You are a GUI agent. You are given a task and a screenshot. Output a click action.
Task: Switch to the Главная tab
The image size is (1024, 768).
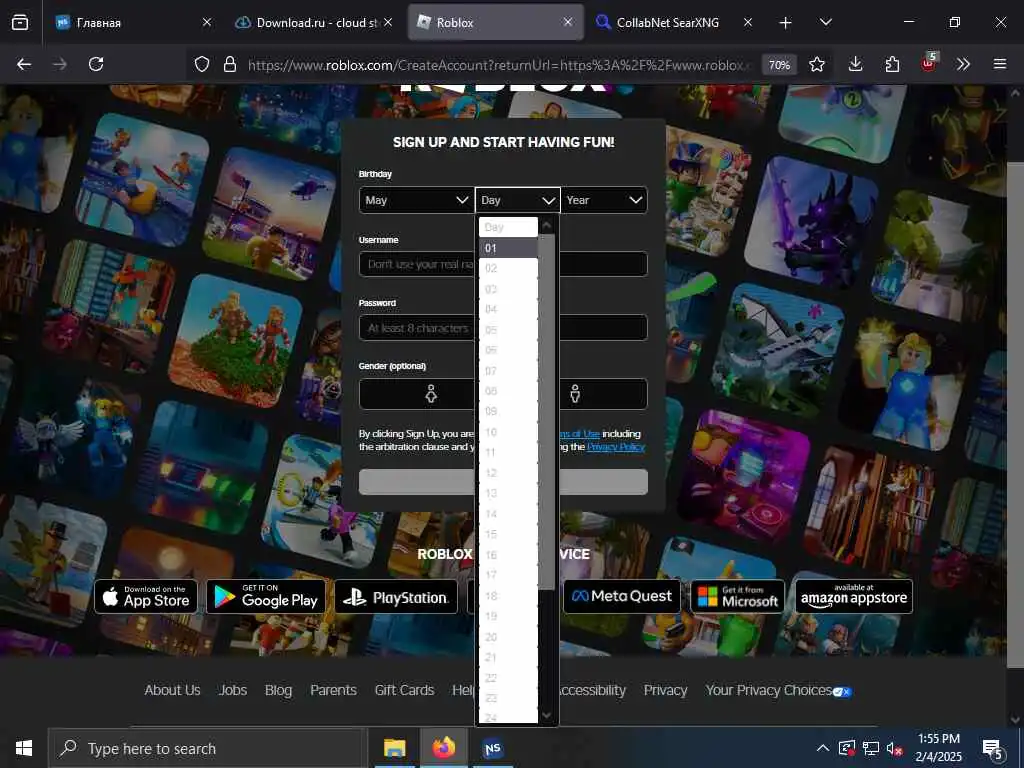(134, 22)
